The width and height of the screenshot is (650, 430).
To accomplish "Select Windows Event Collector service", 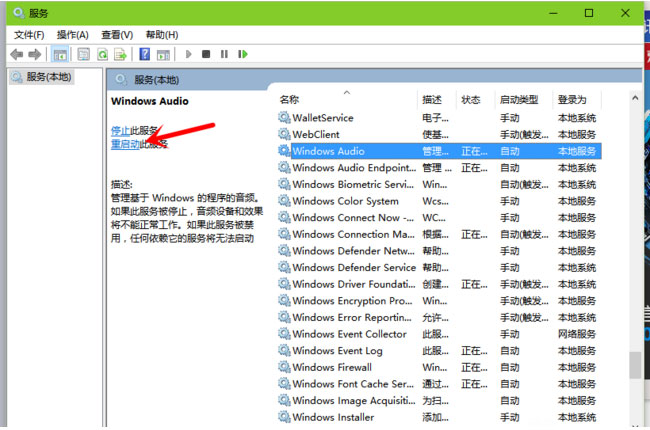I will coord(439,334).
